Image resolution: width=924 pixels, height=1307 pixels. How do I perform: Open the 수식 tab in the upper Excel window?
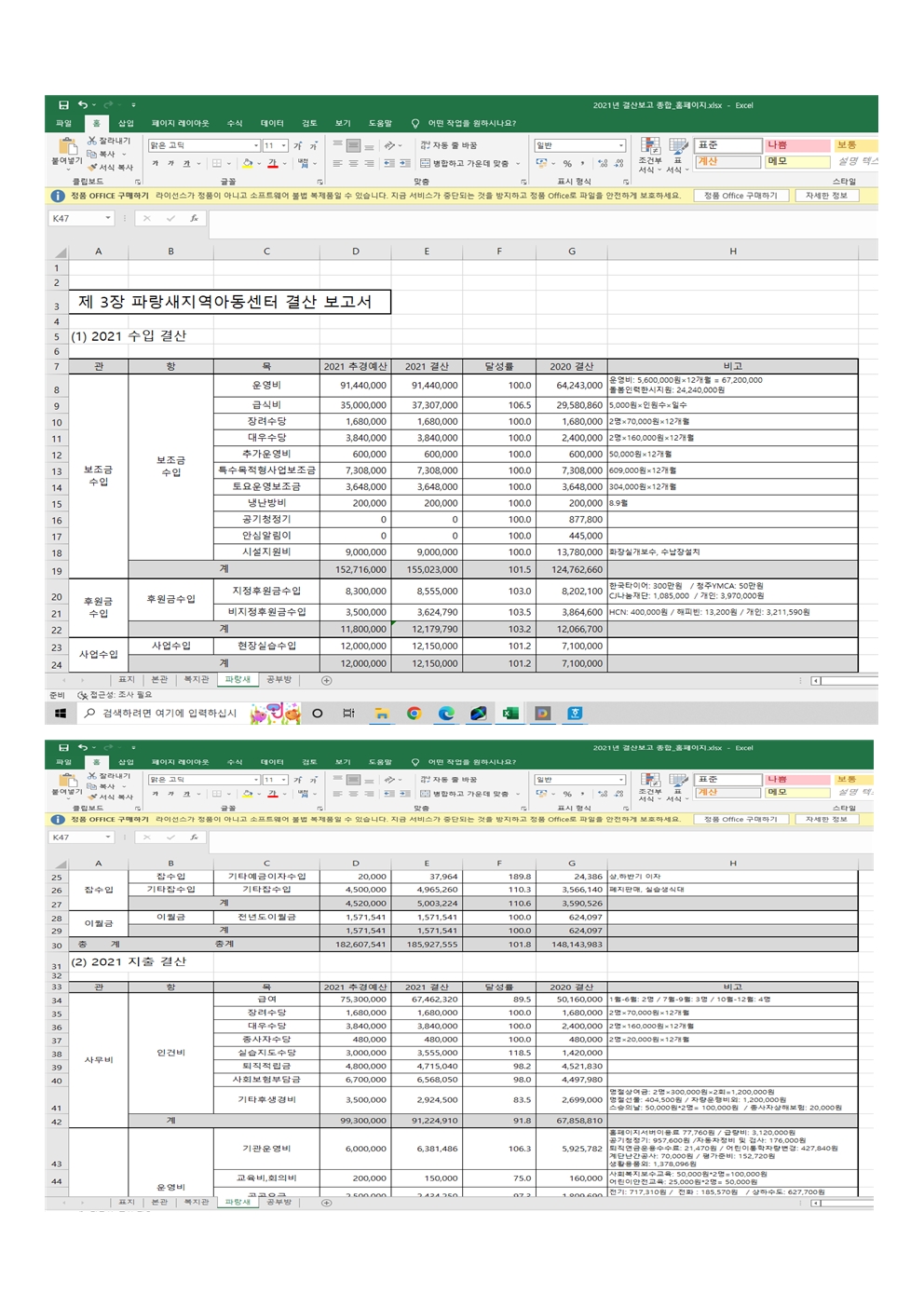[235, 123]
